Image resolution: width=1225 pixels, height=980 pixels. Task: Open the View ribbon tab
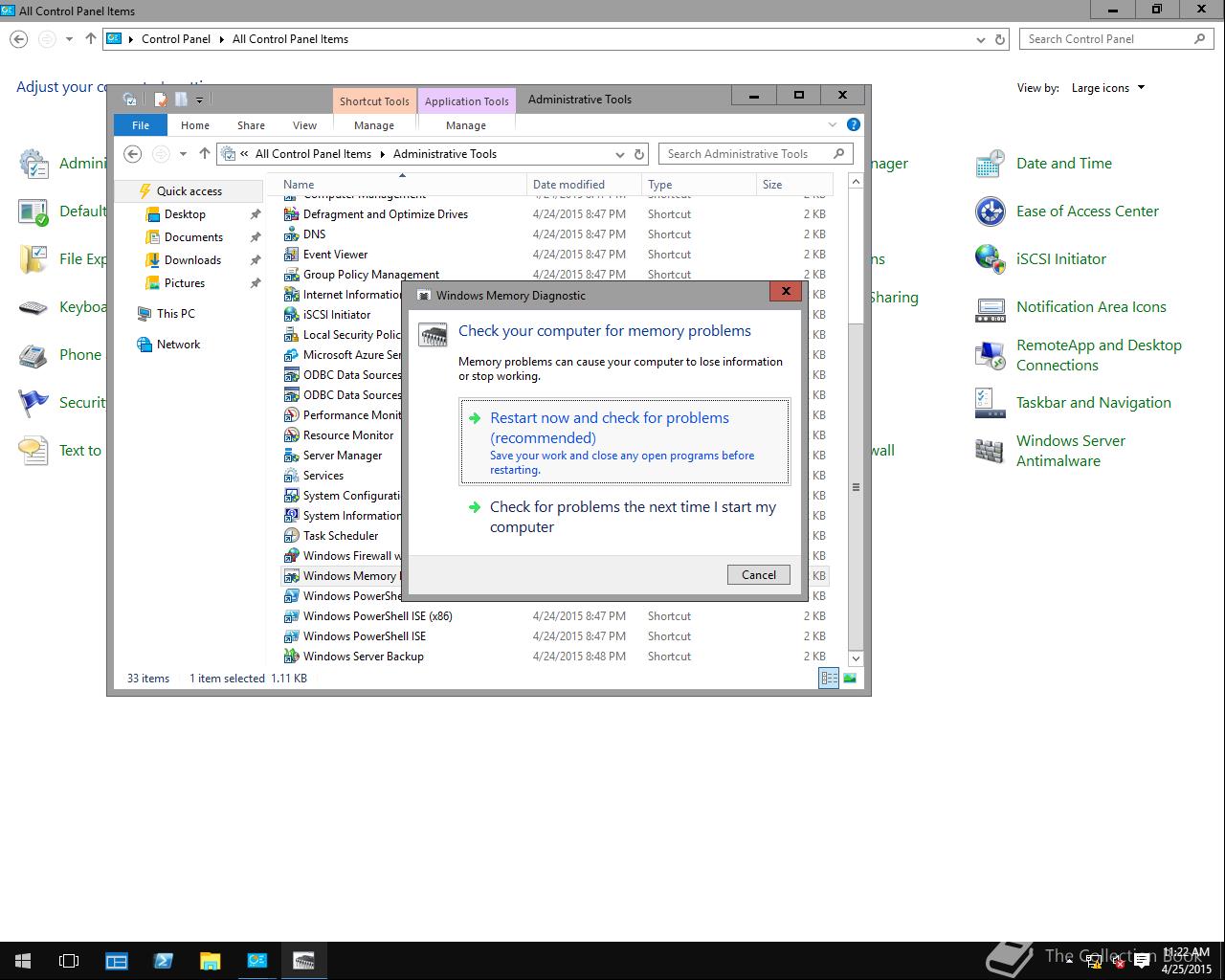[304, 125]
